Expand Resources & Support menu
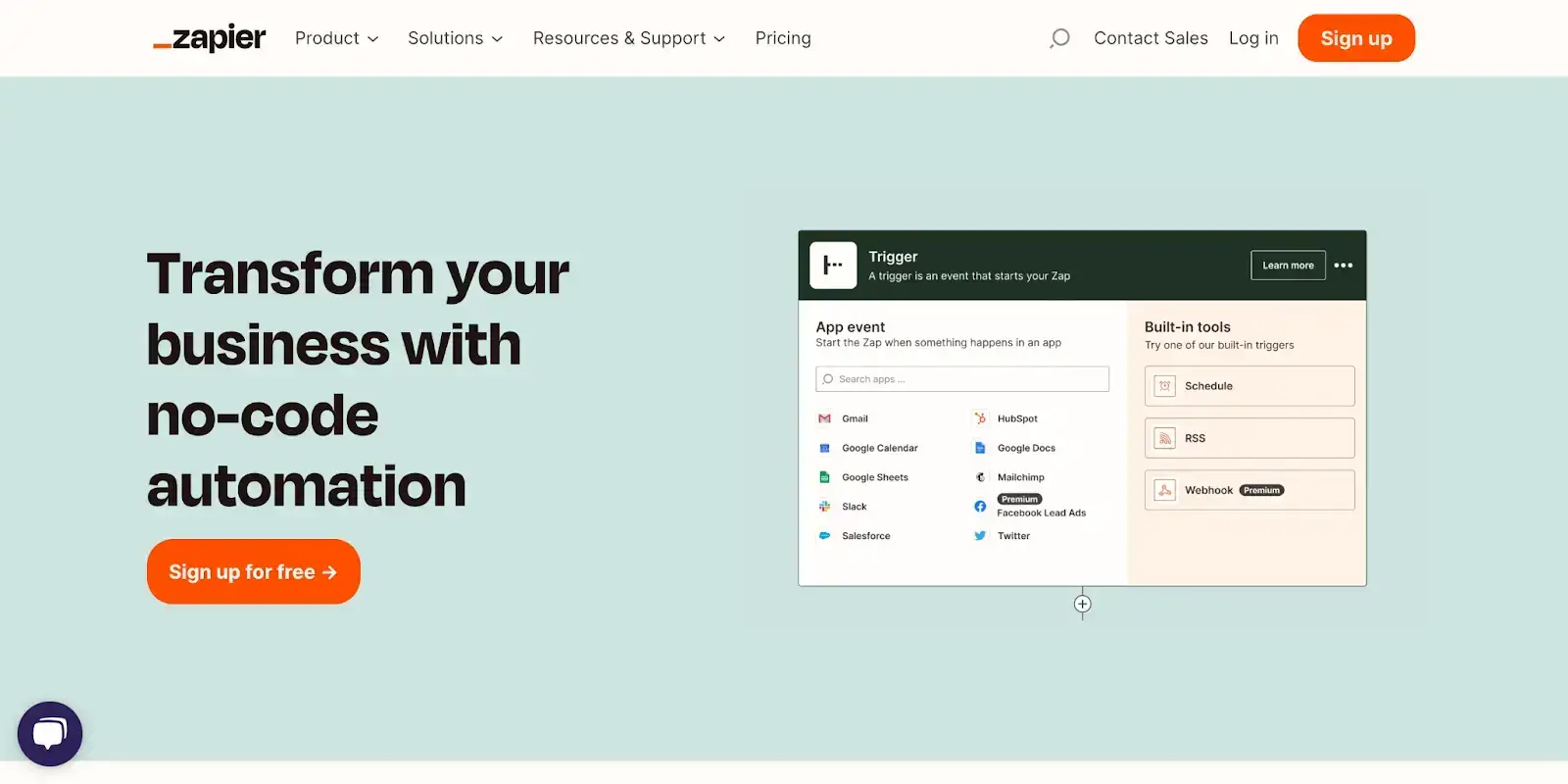Image resolution: width=1568 pixels, height=784 pixels. tap(629, 38)
